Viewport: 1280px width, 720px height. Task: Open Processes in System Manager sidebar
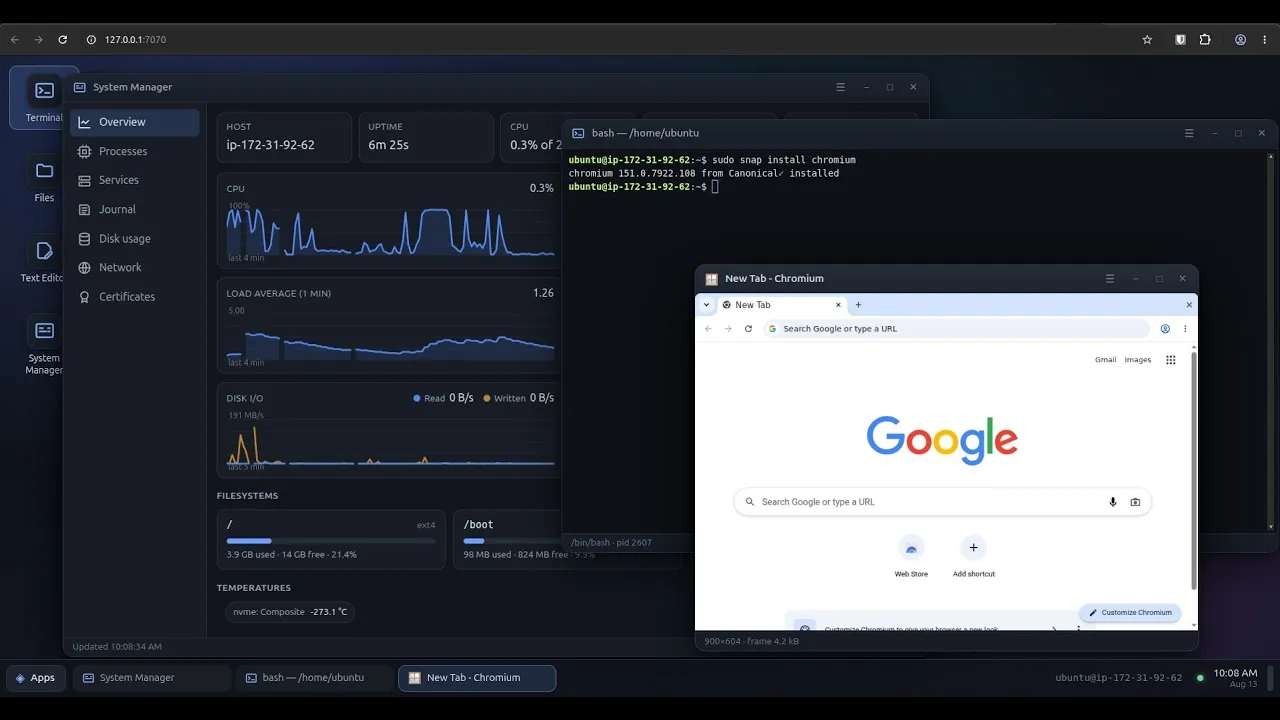click(x=135, y=151)
